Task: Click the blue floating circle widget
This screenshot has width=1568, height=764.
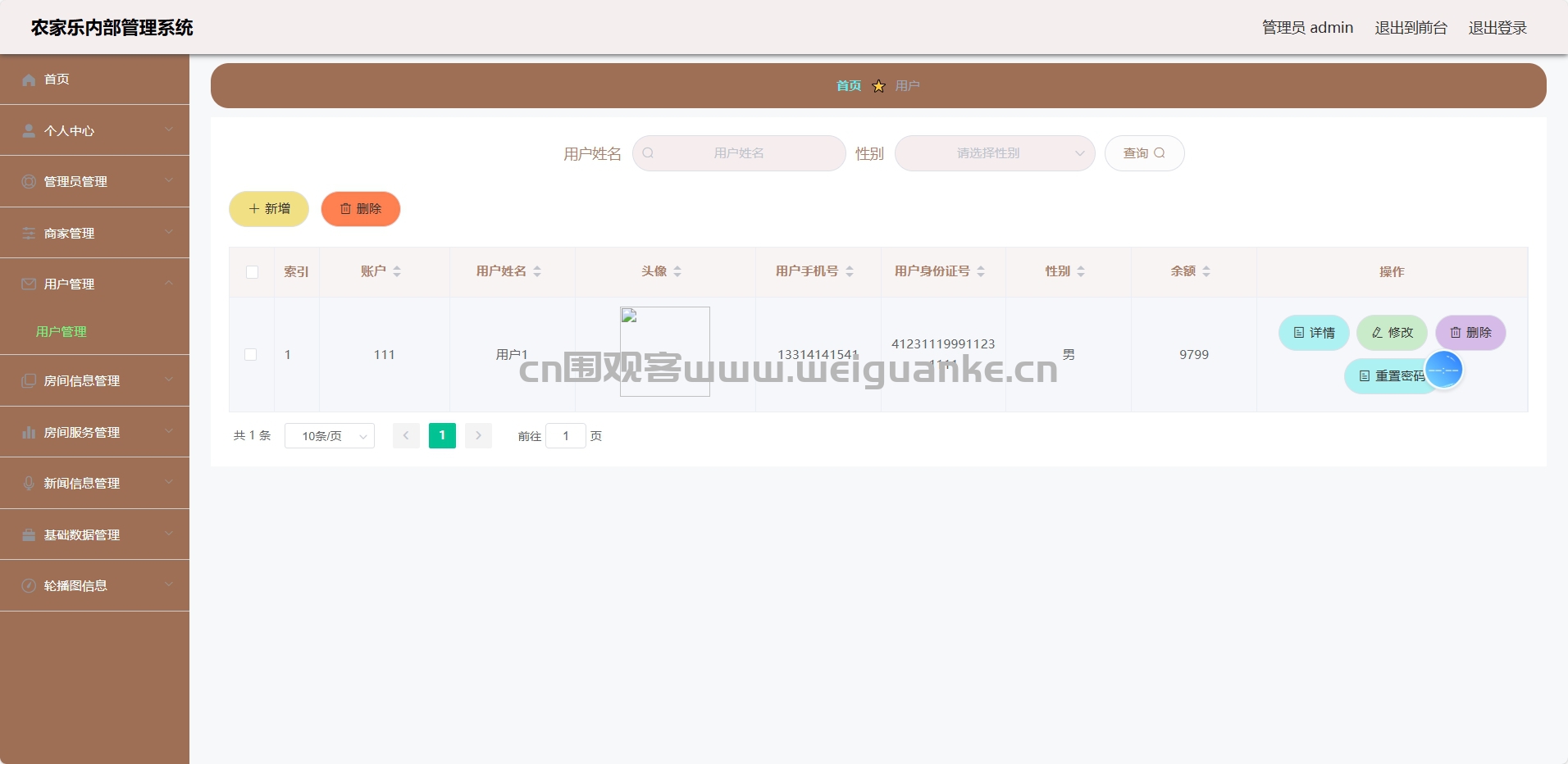Action: [x=1443, y=370]
